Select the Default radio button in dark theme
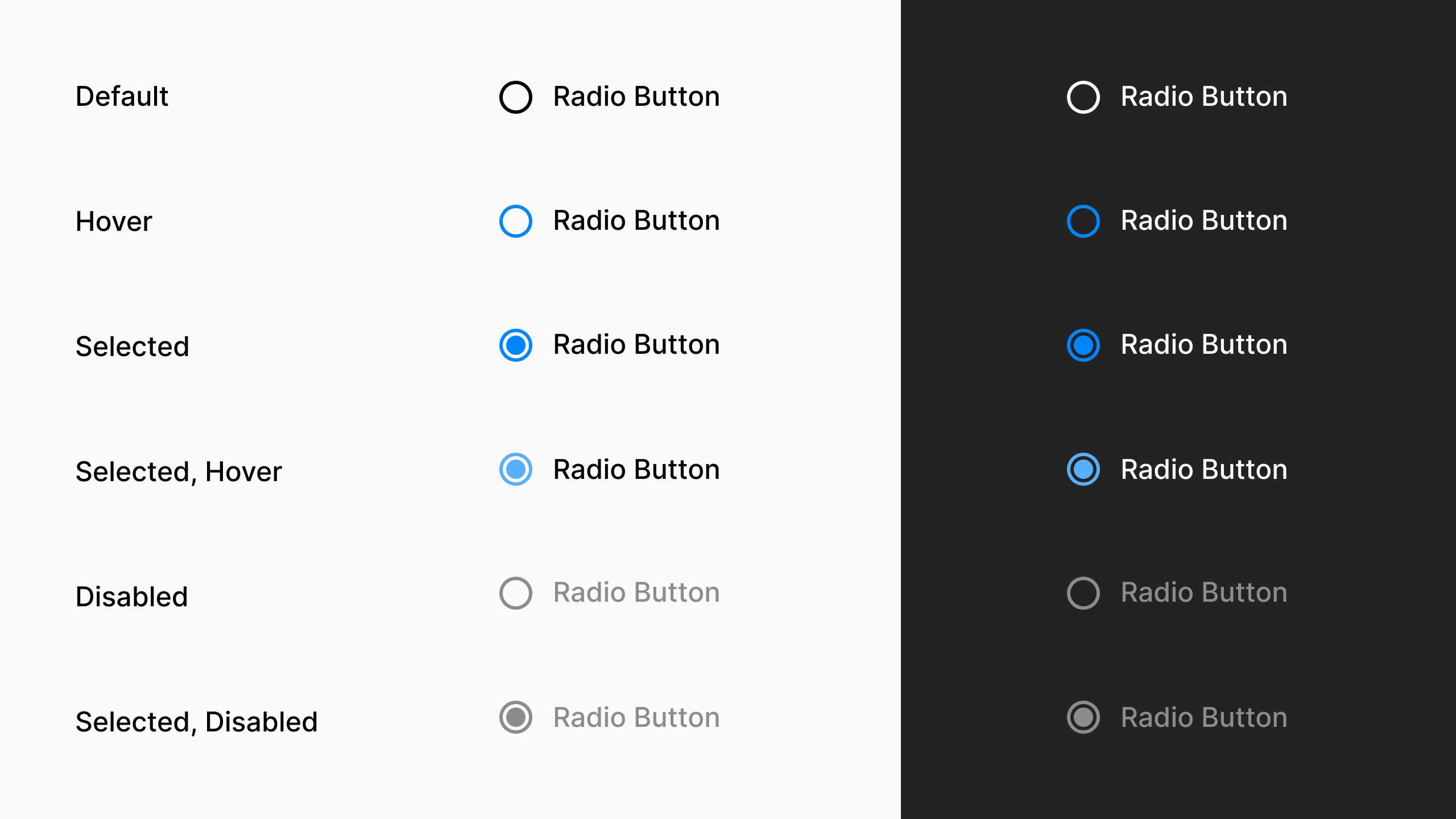The width and height of the screenshot is (1456, 819). coord(1082,96)
